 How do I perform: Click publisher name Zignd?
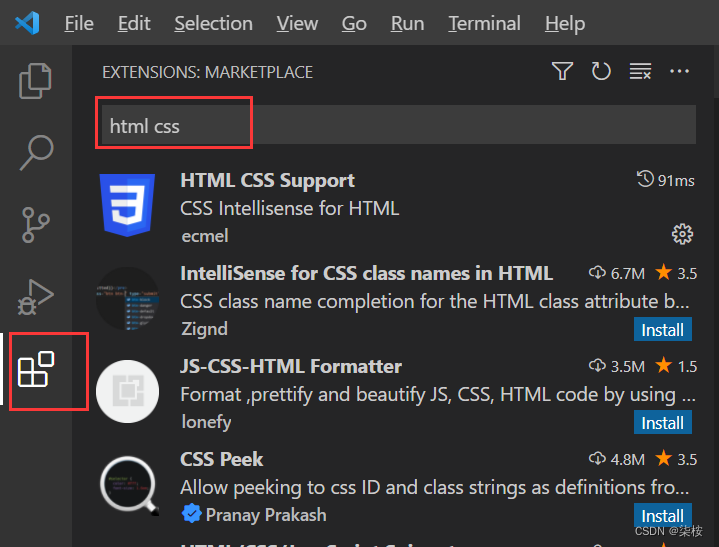[204, 329]
